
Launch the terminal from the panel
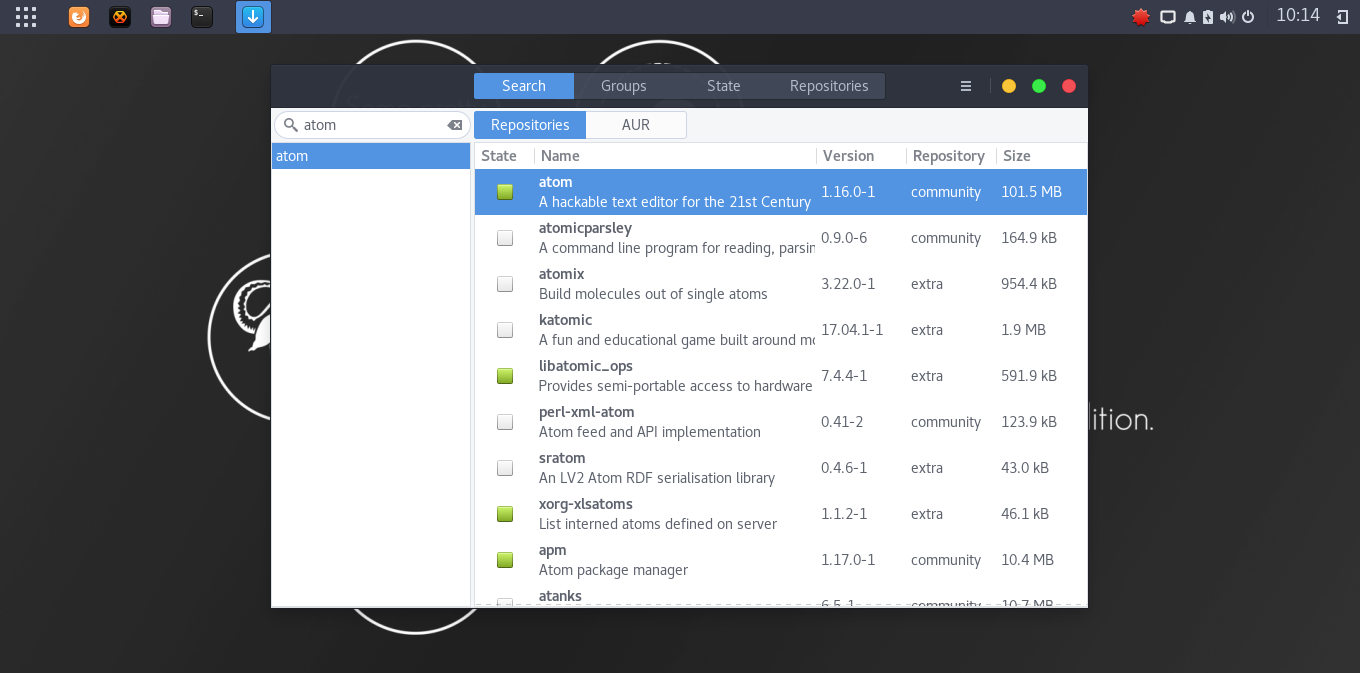[202, 17]
